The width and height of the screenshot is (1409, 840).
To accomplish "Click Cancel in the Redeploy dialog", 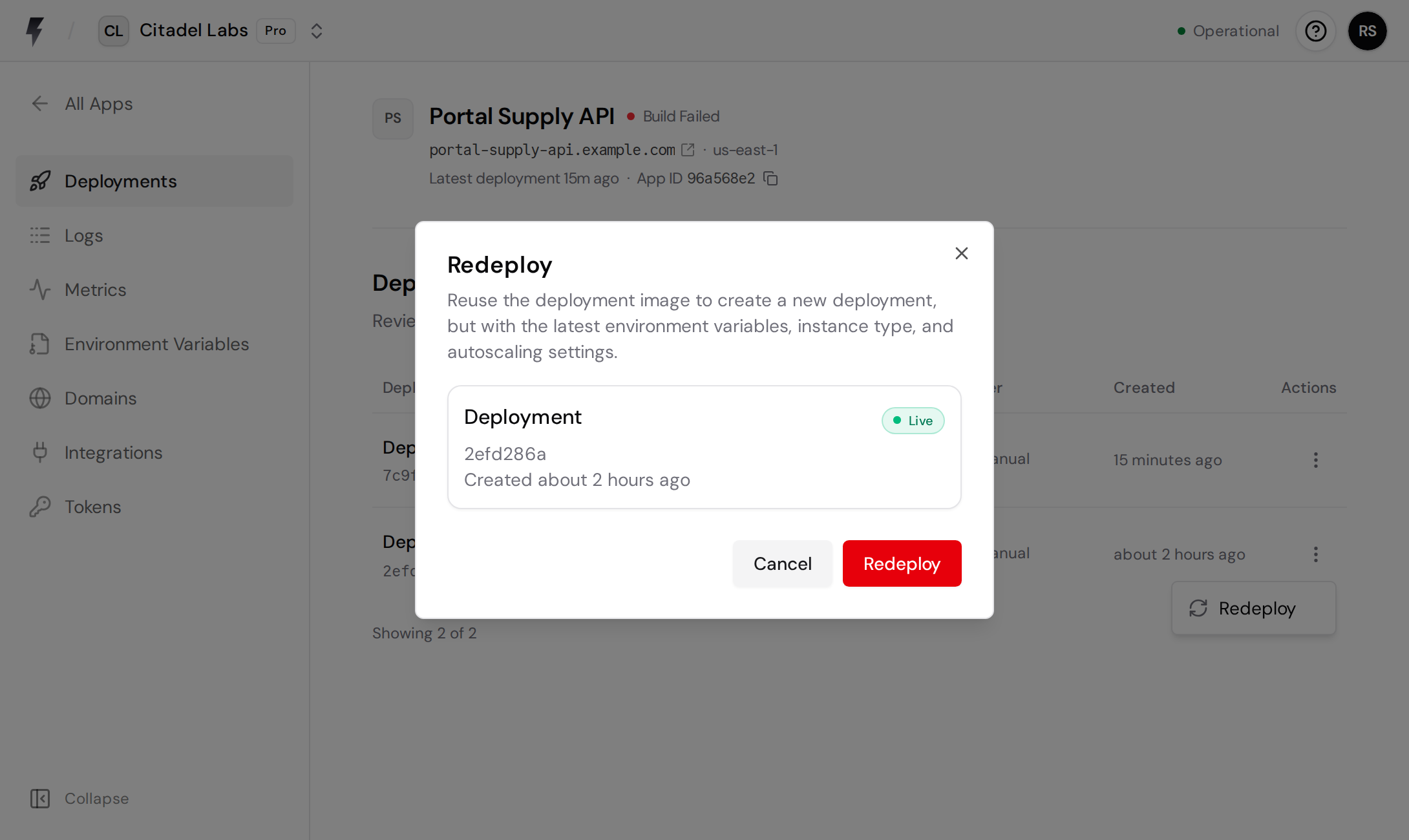I will pos(782,563).
